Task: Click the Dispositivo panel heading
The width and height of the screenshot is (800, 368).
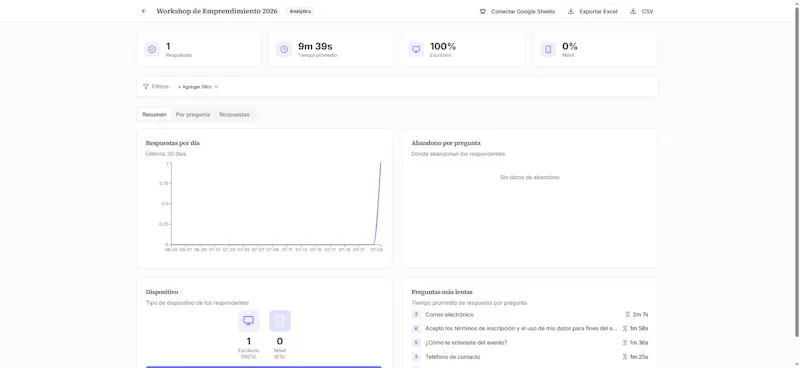Action: tap(162, 292)
